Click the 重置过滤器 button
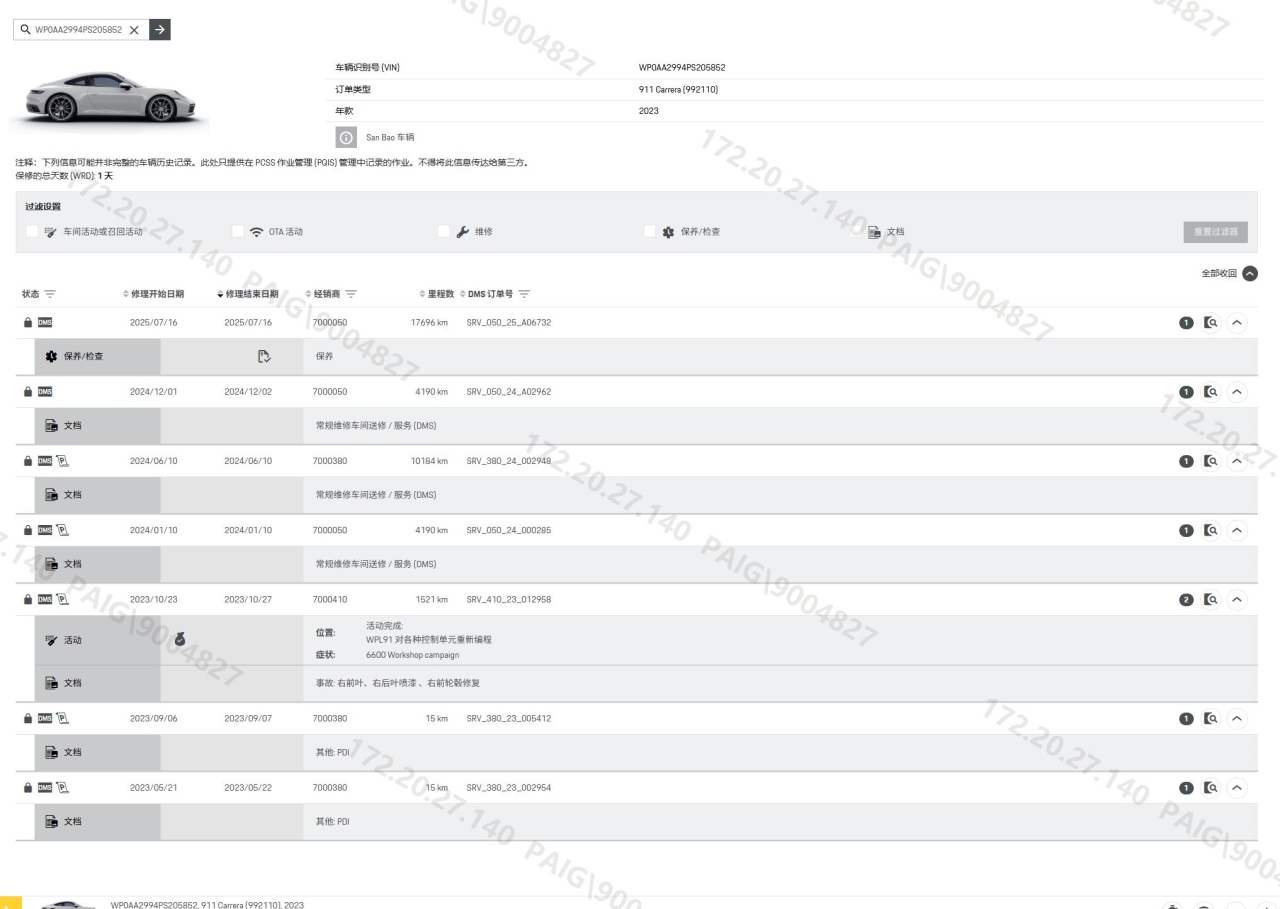Viewport: 1280px width, 909px height. 1214,232
